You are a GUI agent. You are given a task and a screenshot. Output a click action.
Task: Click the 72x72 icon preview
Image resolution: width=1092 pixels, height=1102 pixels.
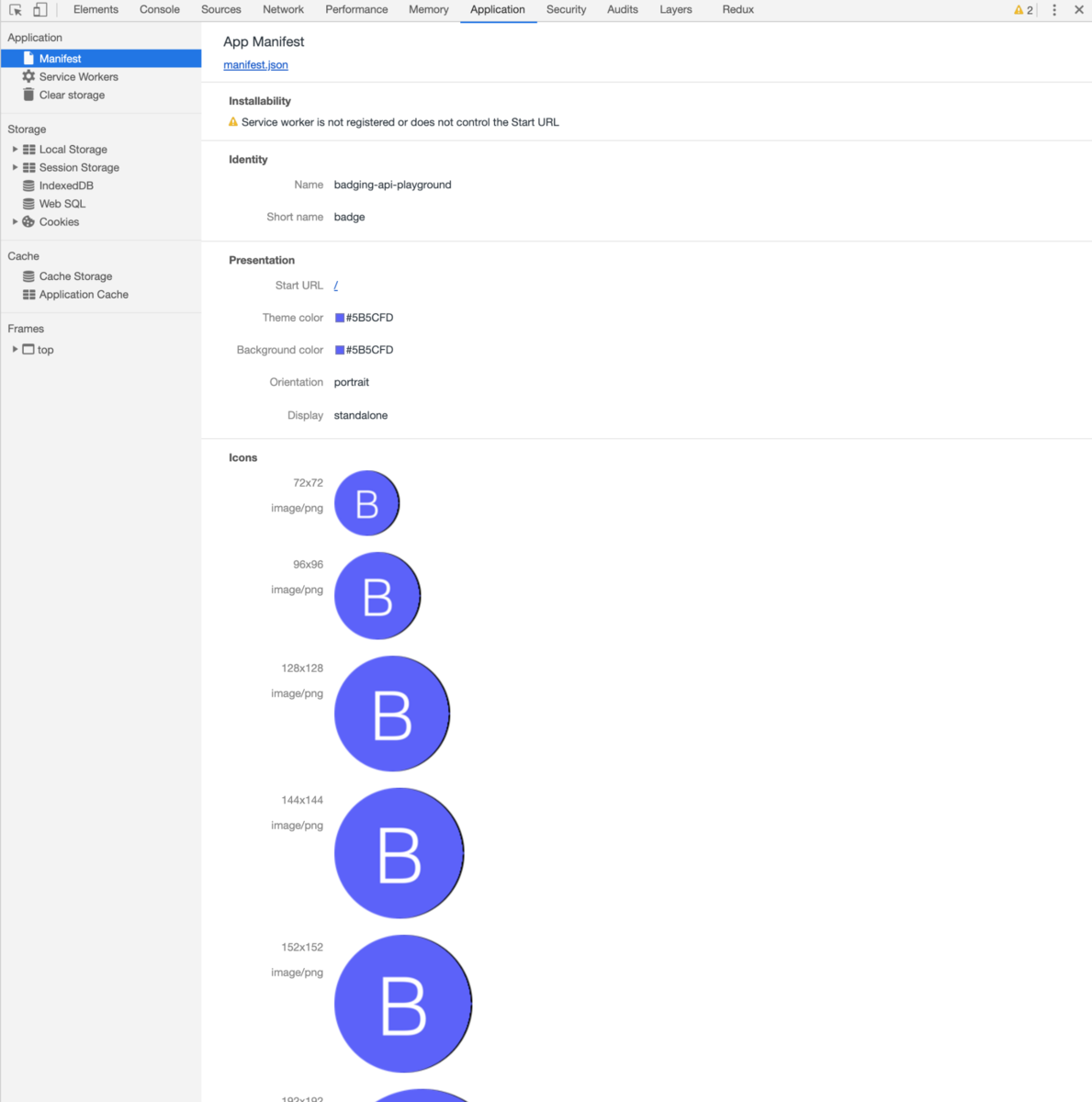coord(366,503)
